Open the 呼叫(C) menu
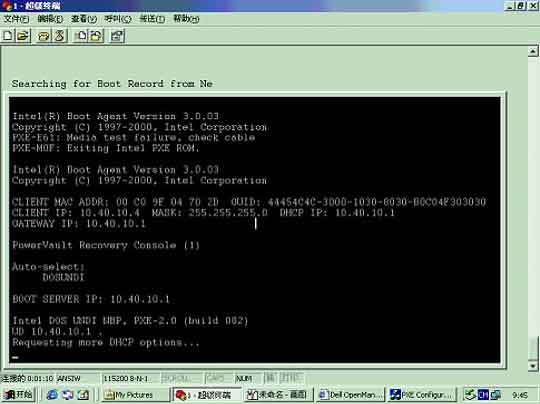The width and height of the screenshot is (540, 404). pyautogui.click(x=118, y=19)
